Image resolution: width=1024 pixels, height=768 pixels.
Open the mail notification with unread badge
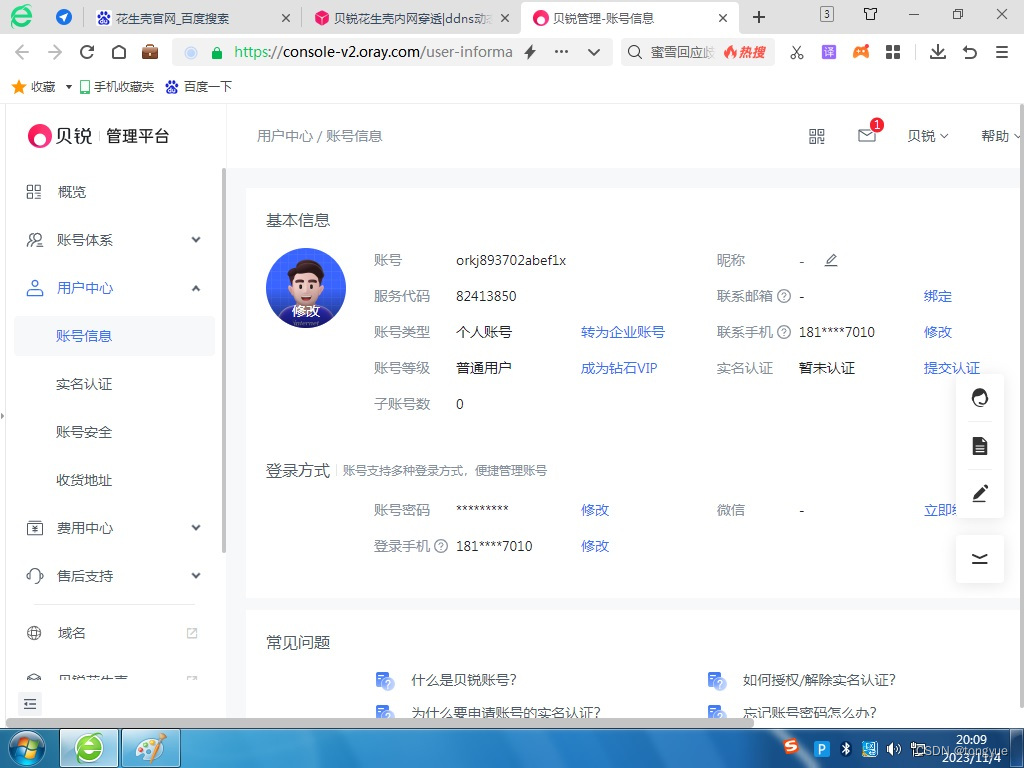coord(866,138)
